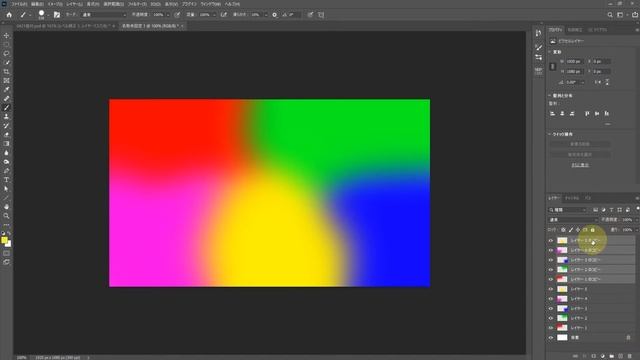Open the brush painting mode dropdown

[104, 15]
